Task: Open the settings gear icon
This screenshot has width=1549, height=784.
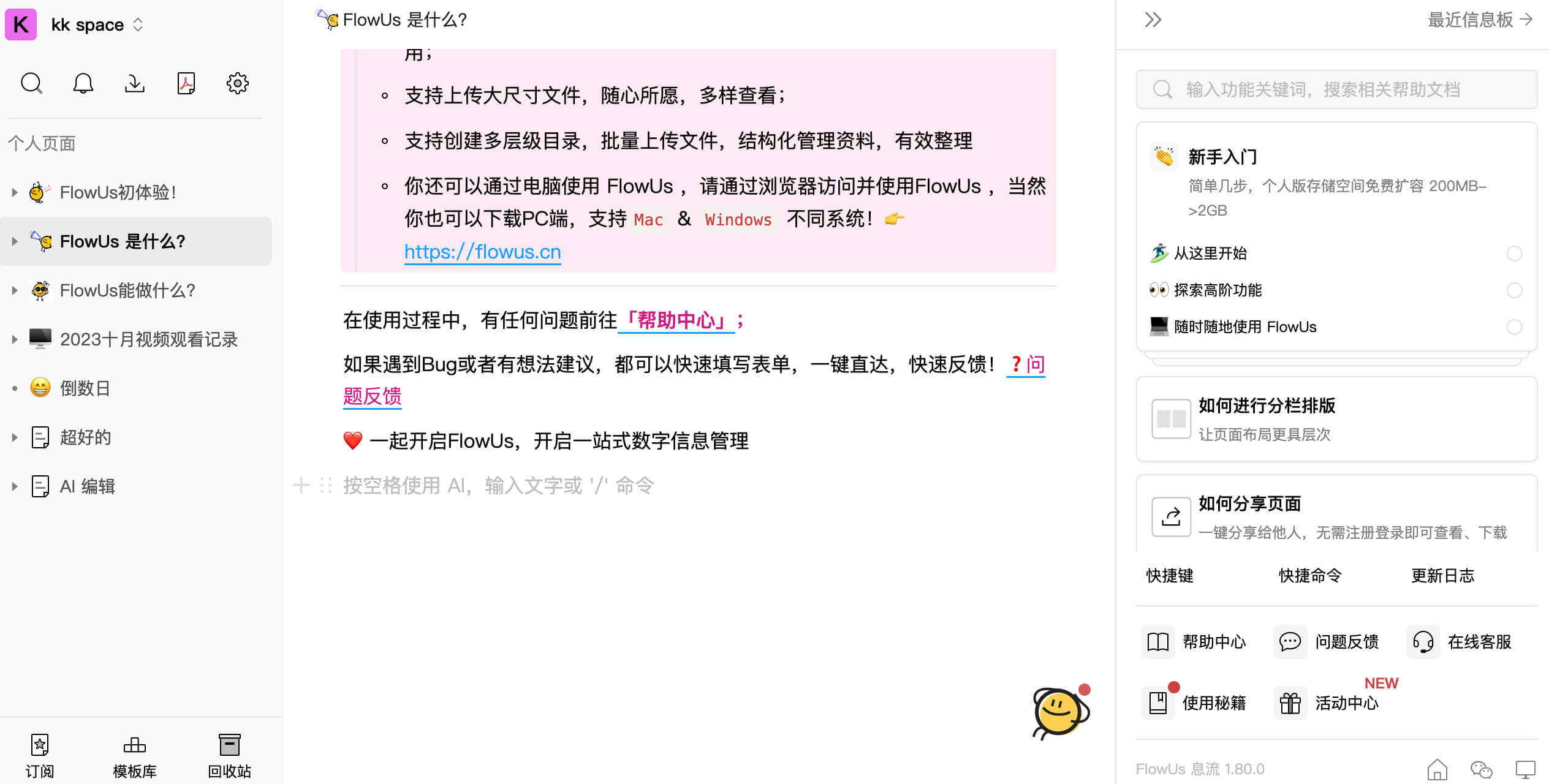Action: [x=238, y=83]
